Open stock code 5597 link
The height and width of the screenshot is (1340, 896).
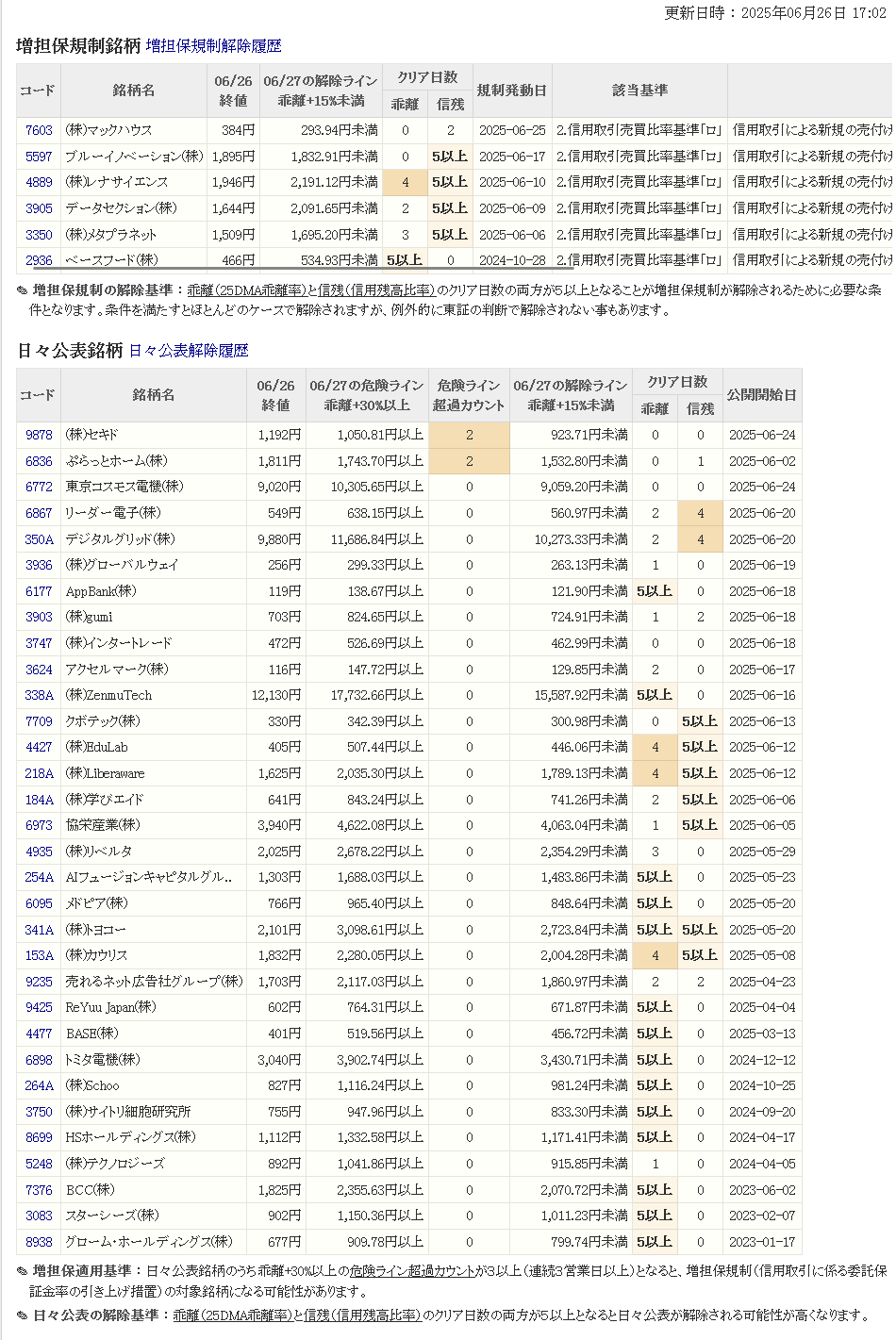(x=39, y=157)
